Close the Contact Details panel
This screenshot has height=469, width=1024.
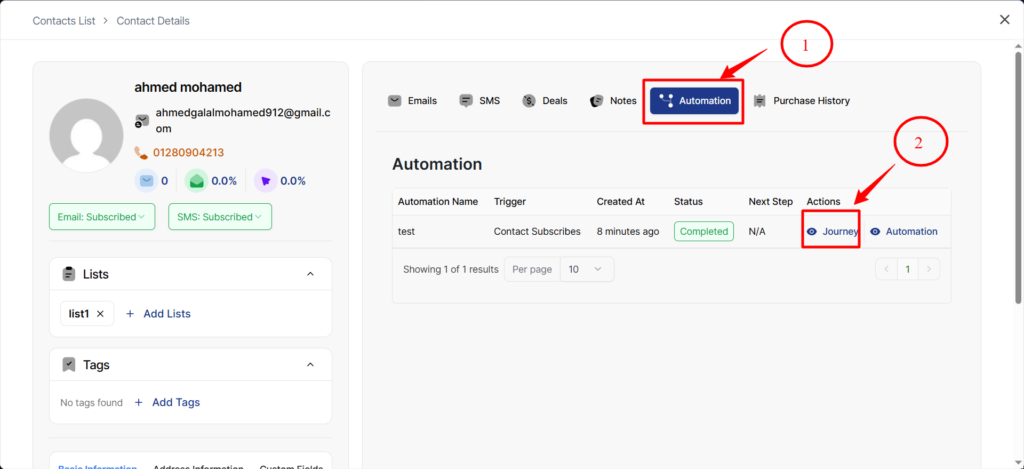1005,20
